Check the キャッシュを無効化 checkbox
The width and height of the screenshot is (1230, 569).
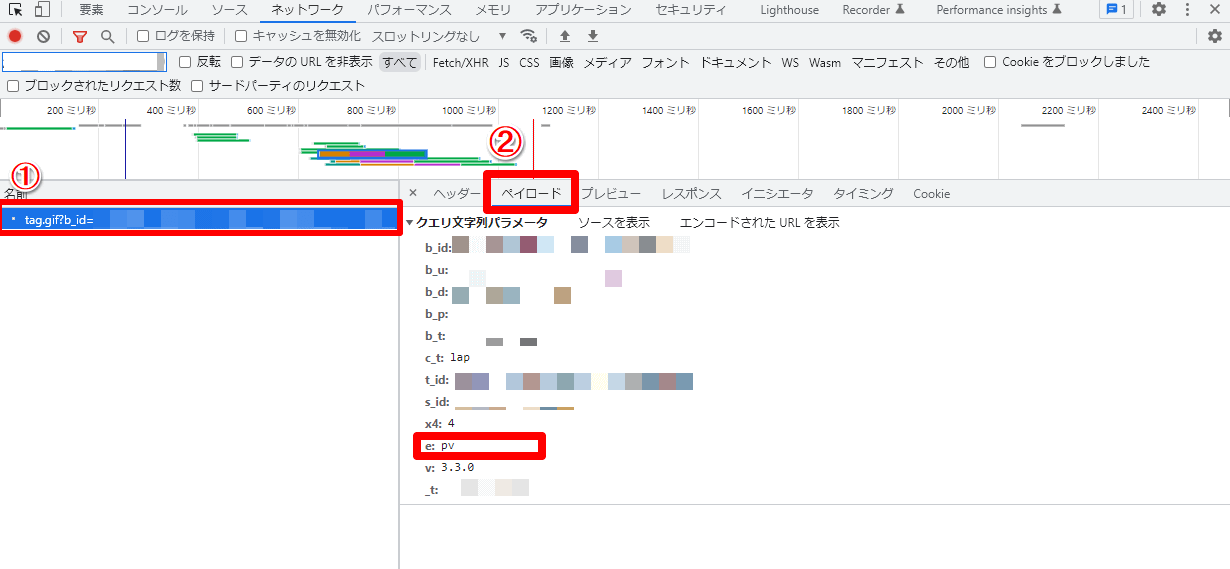pos(241,36)
